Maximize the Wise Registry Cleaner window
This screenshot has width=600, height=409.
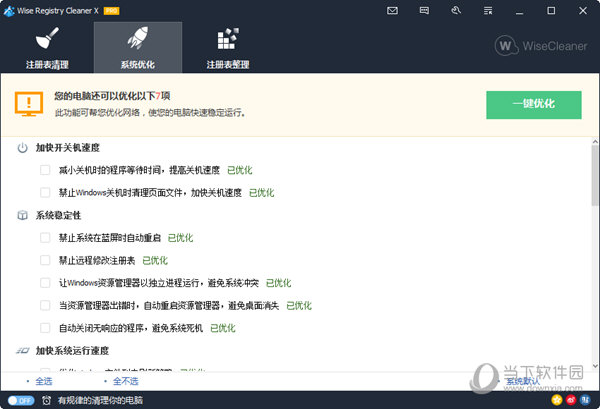[x=551, y=11]
